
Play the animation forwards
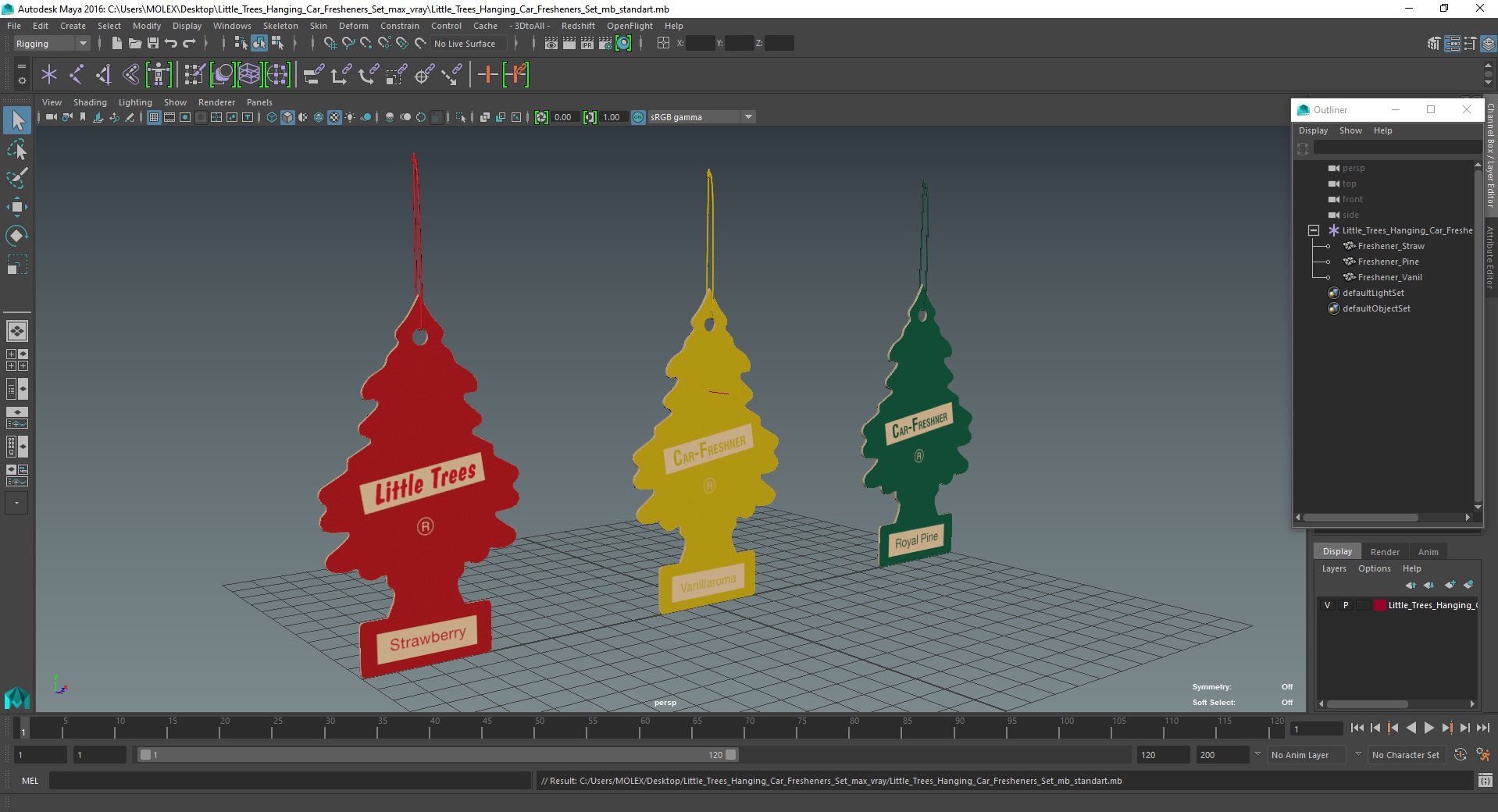[1428, 728]
